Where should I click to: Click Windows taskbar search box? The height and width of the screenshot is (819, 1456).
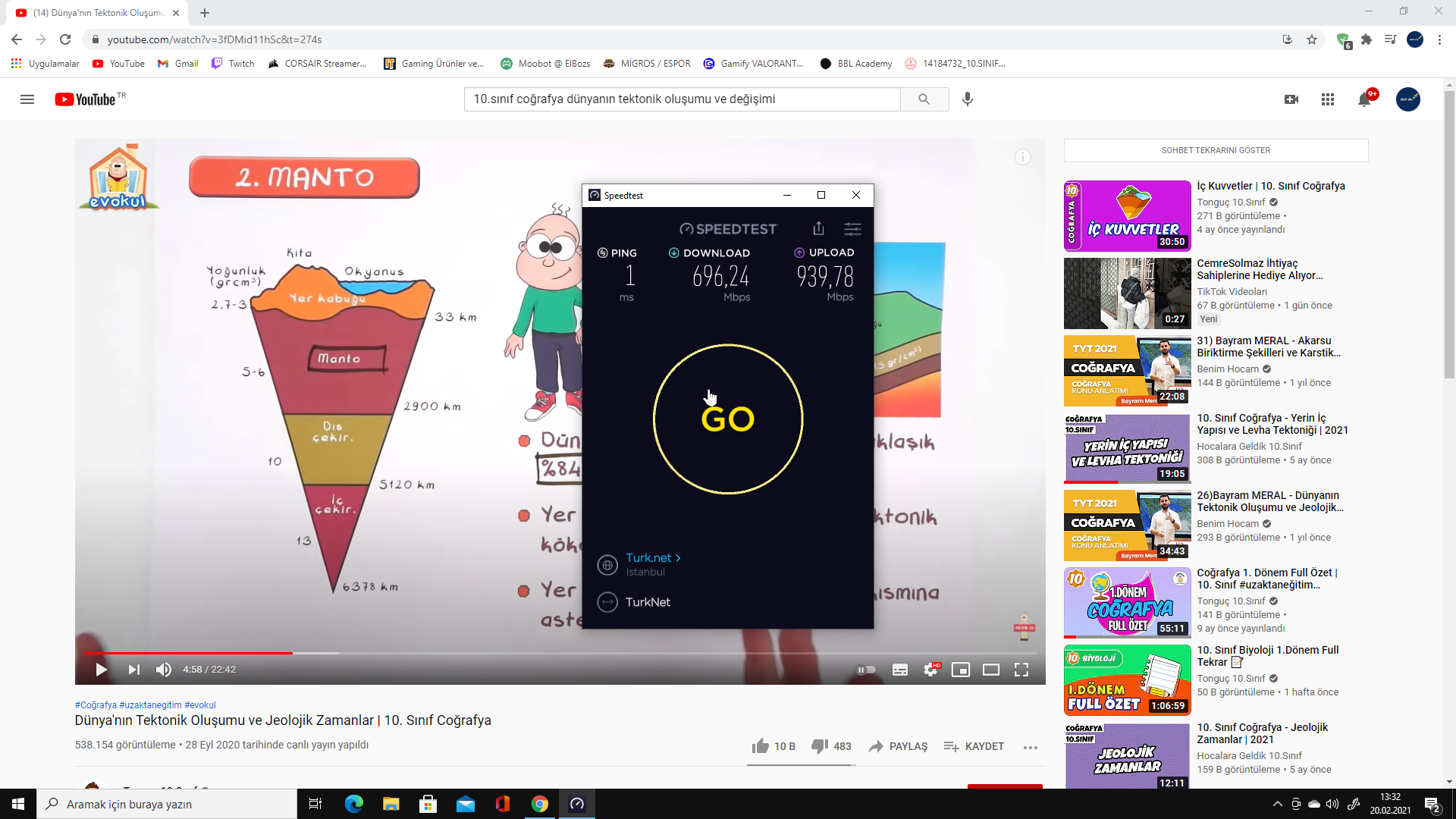(x=167, y=804)
